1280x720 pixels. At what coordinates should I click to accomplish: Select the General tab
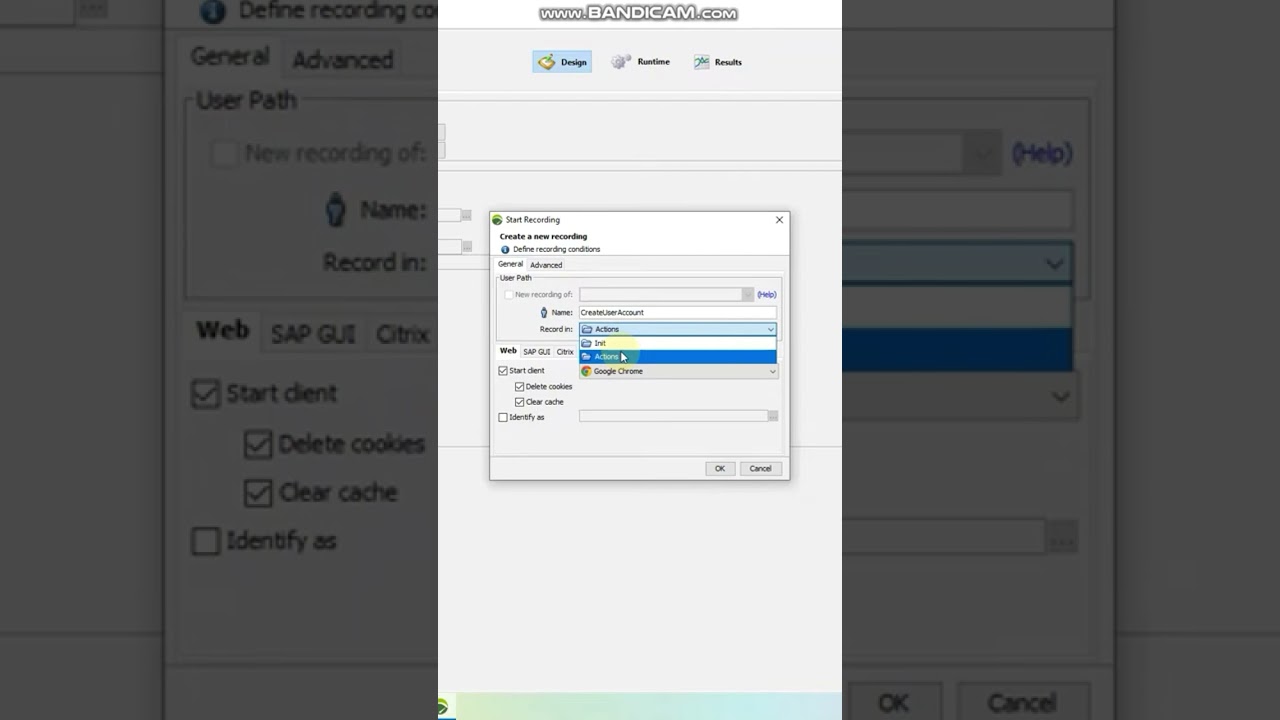coord(510,264)
